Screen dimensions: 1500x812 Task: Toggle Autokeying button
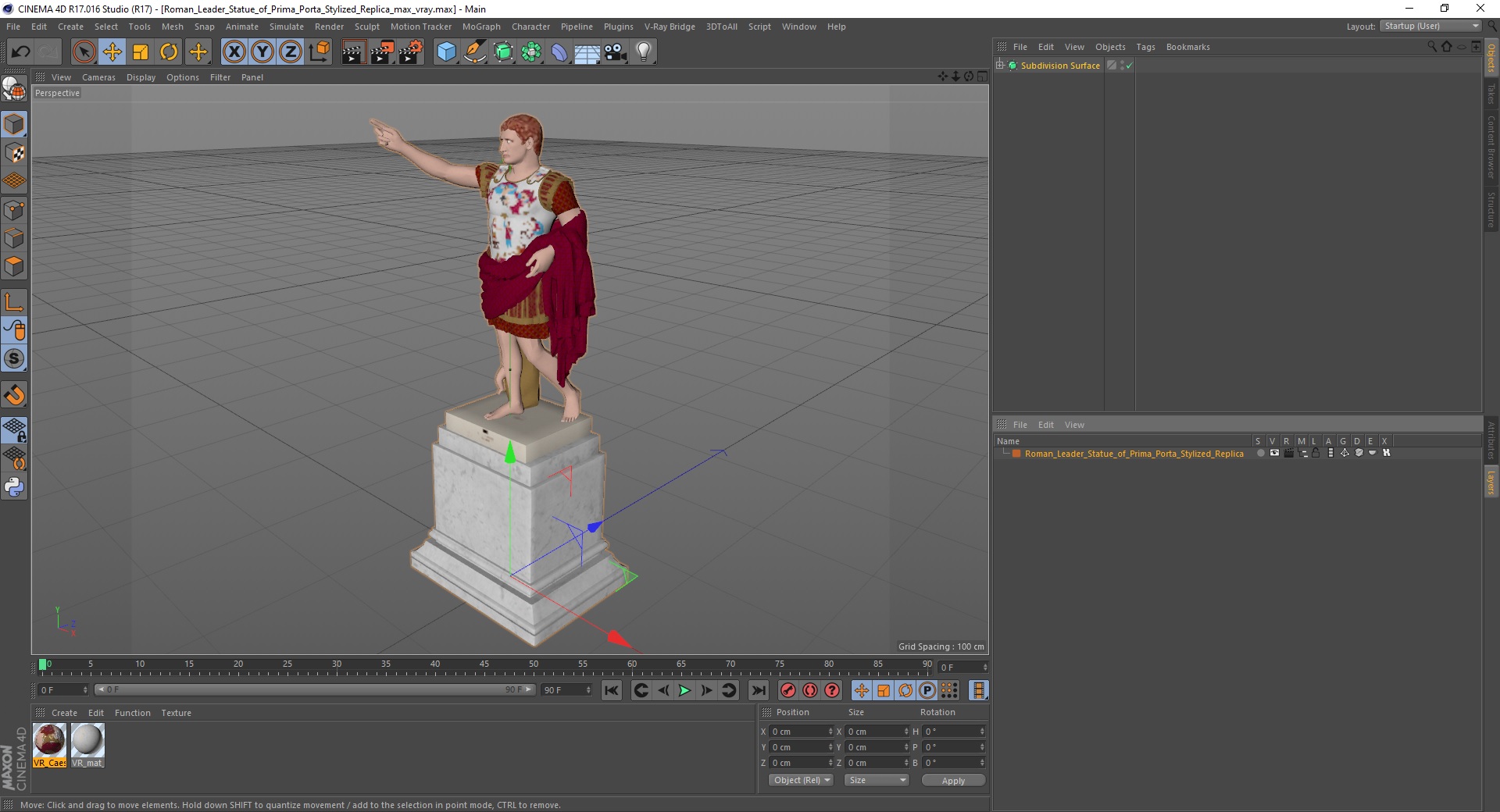point(810,690)
